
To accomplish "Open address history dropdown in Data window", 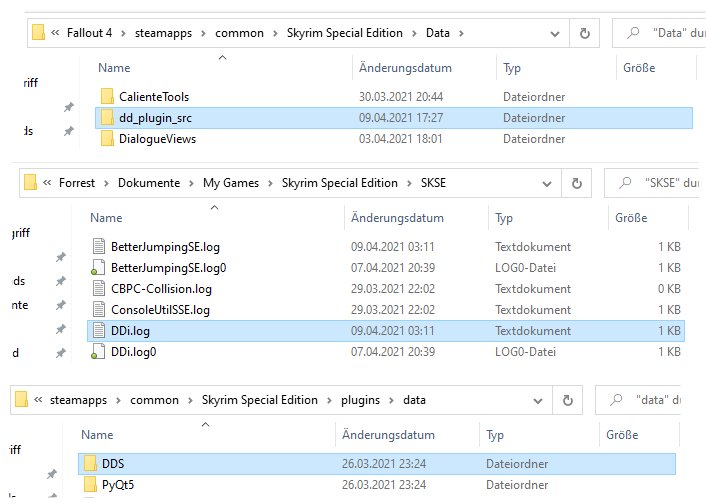I will (555, 34).
